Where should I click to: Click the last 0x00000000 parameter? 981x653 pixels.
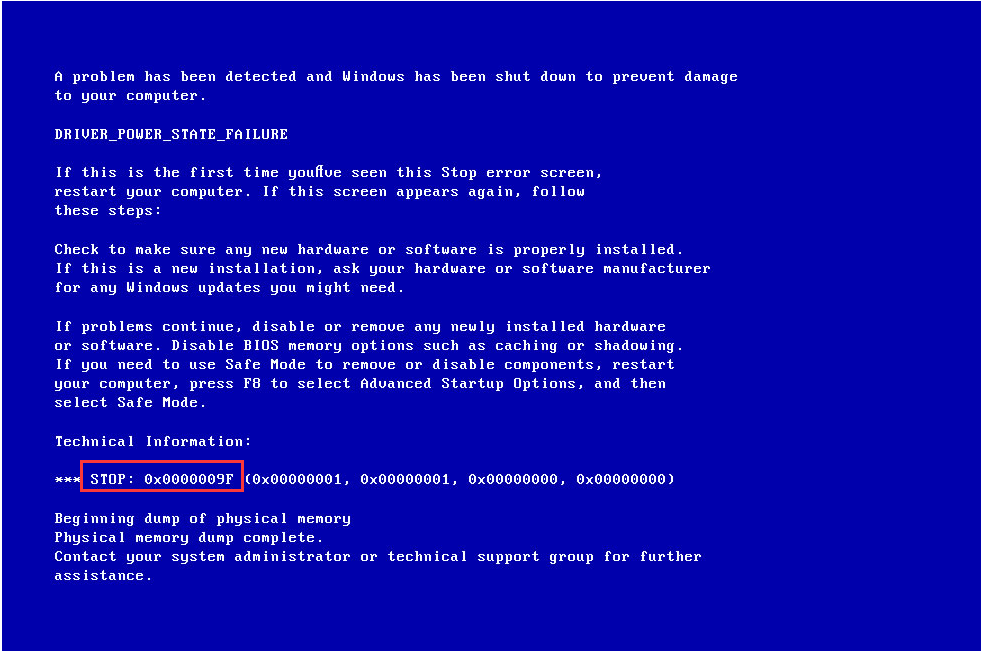click(x=621, y=479)
